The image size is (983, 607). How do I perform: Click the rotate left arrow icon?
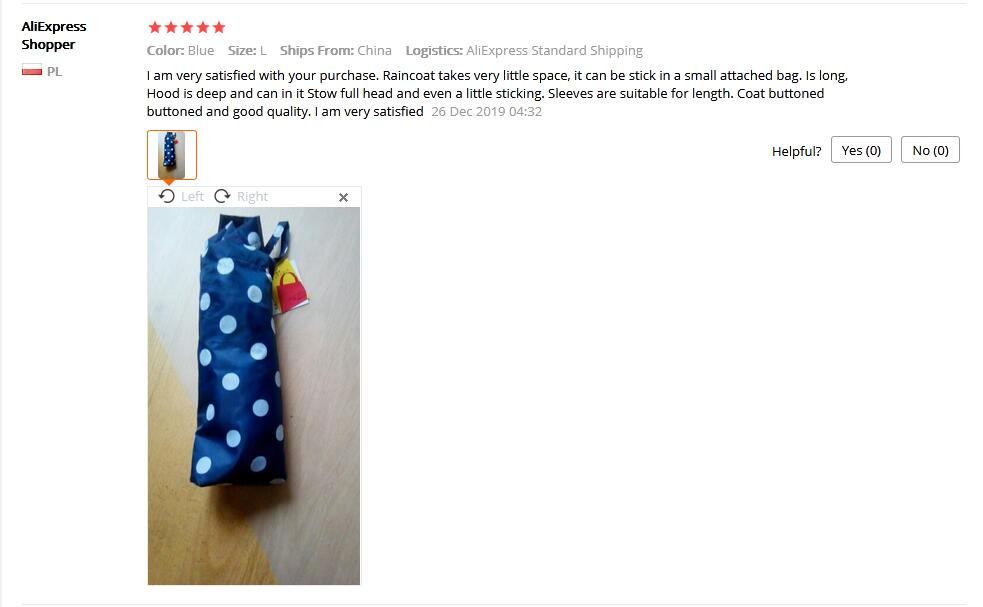166,196
